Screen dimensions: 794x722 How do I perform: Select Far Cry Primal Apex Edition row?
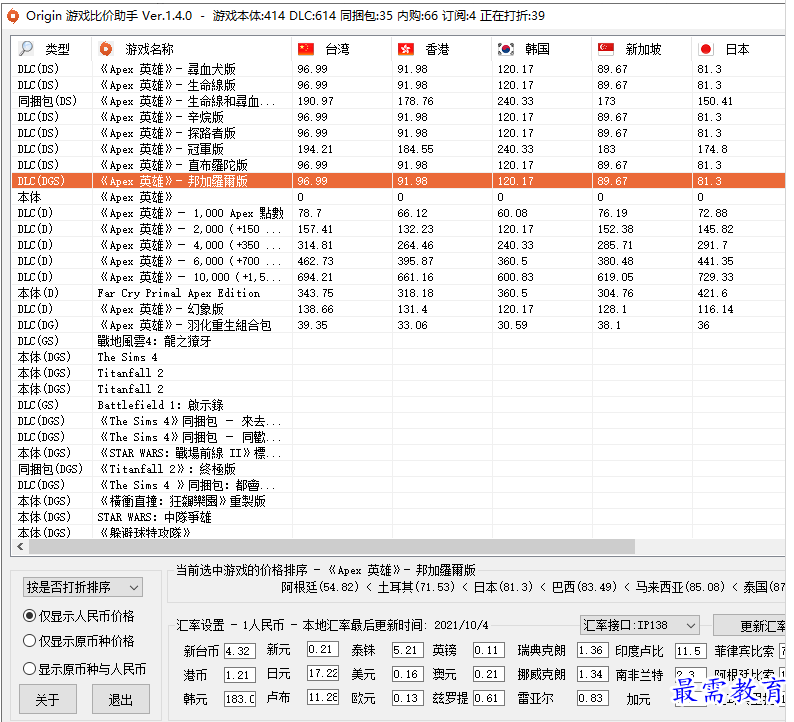399,293
